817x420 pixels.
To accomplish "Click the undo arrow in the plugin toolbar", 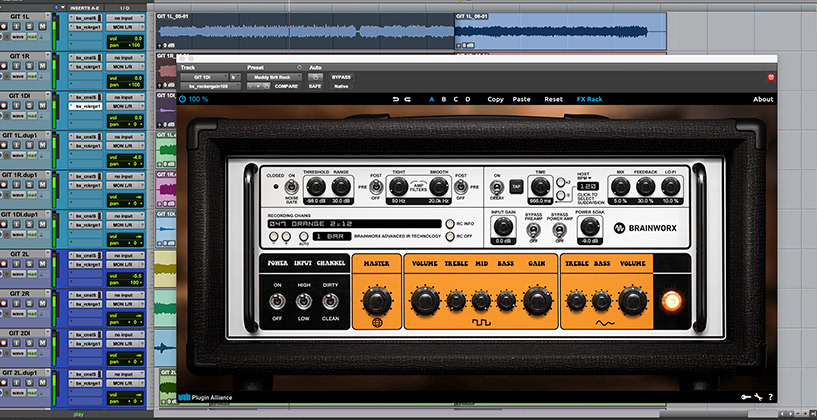I will tap(395, 99).
